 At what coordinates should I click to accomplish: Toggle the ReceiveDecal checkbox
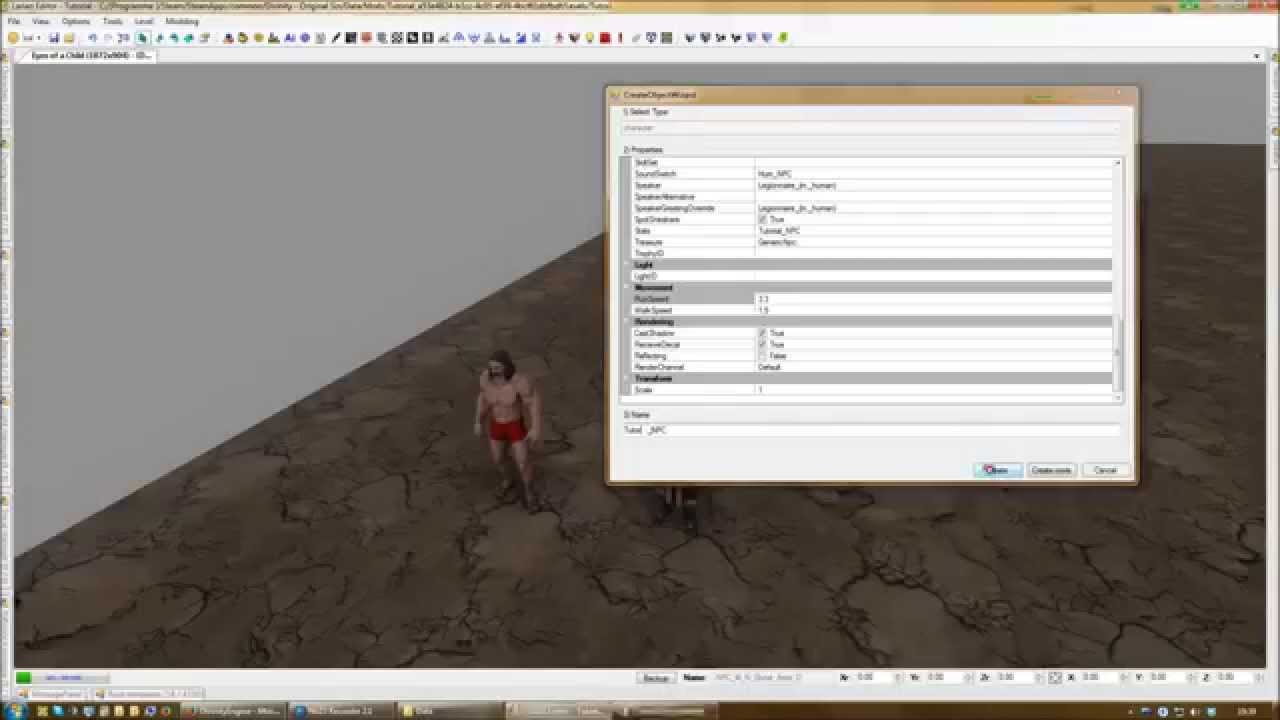click(762, 344)
